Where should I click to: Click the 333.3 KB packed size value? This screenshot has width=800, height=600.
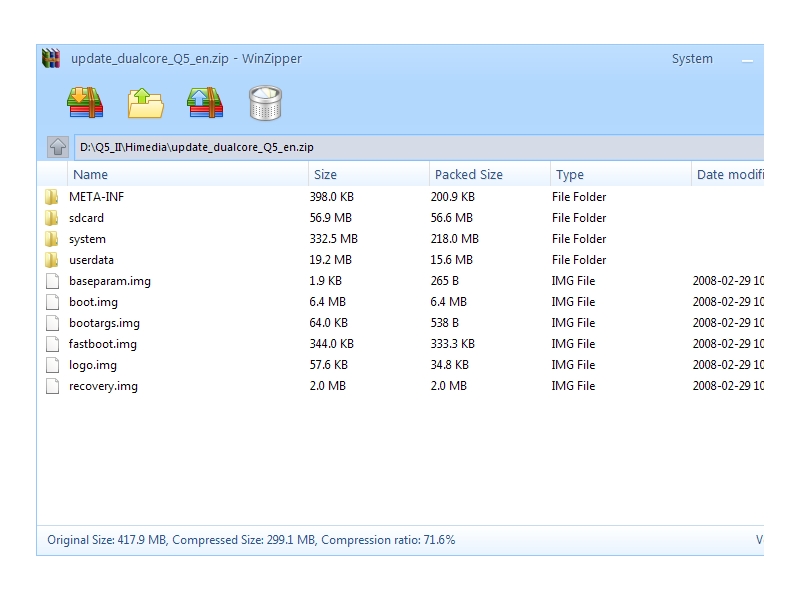click(x=453, y=344)
